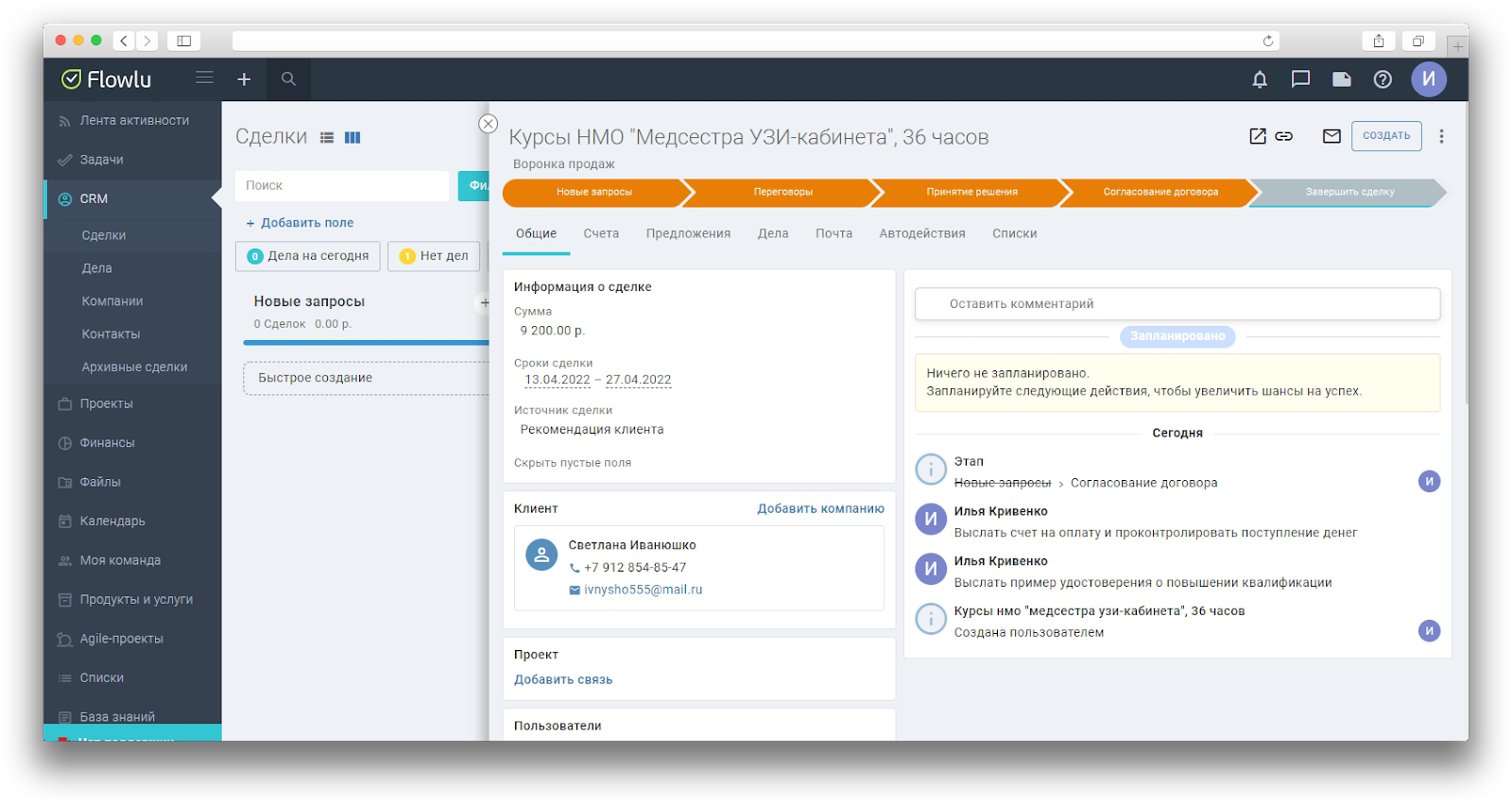The height and width of the screenshot is (804, 1512).
Task: Open the deal in a new window icon
Action: 1258,136
